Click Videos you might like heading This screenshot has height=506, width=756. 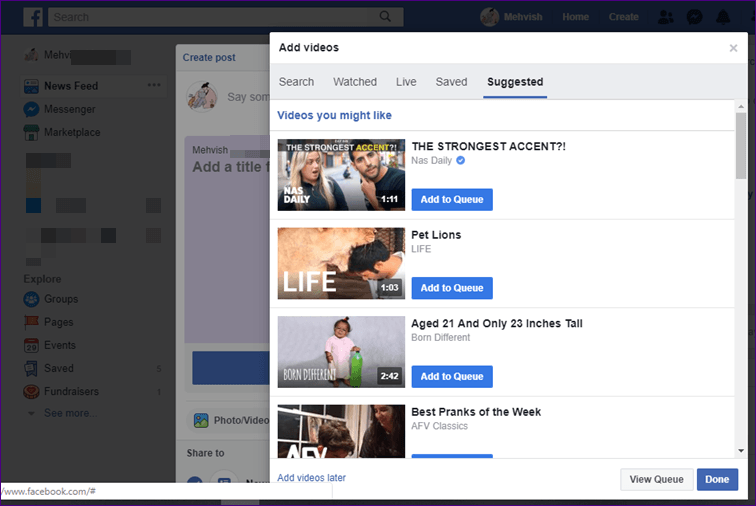[x=334, y=116]
